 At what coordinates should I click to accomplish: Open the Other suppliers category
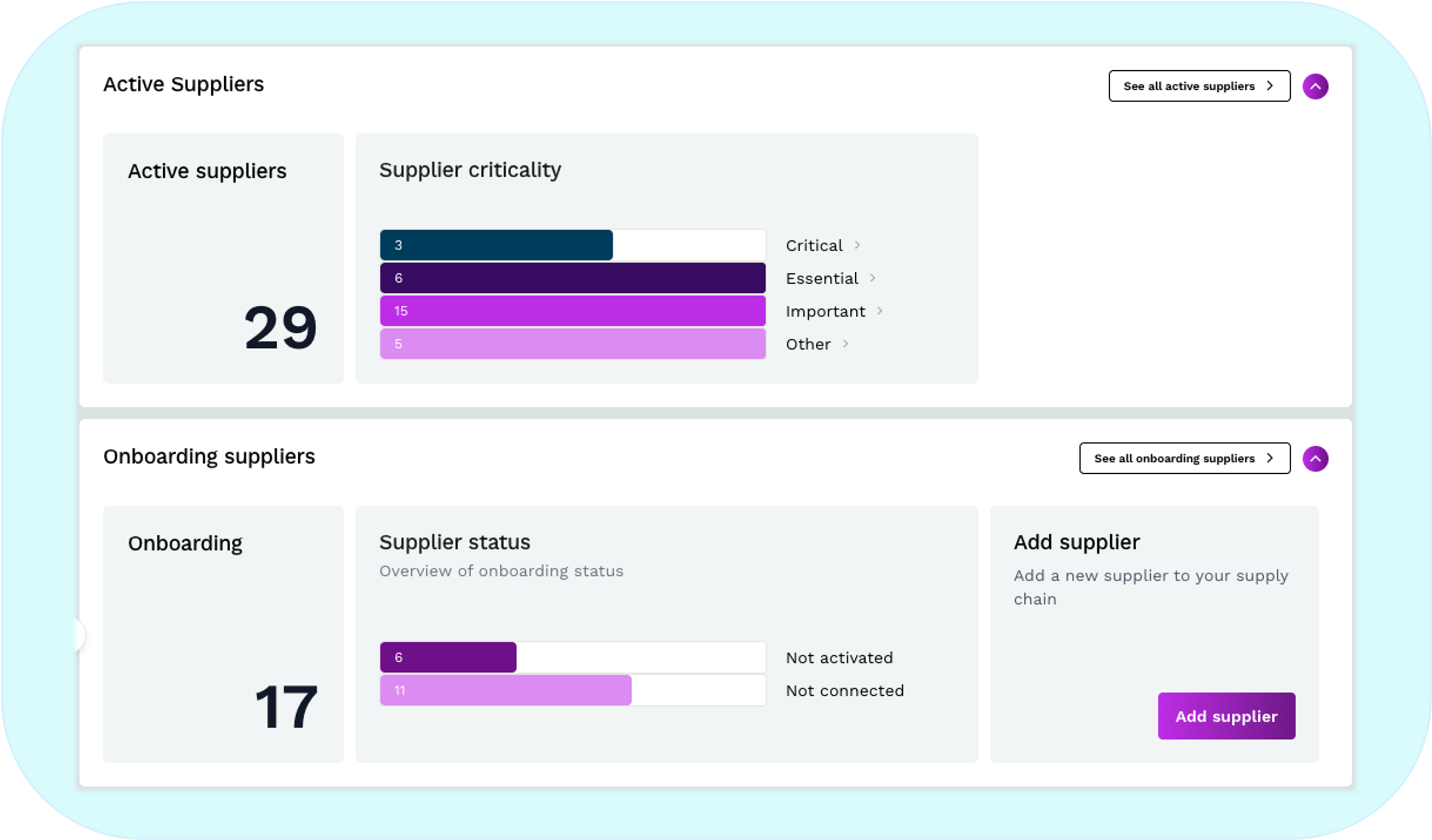[808, 345]
